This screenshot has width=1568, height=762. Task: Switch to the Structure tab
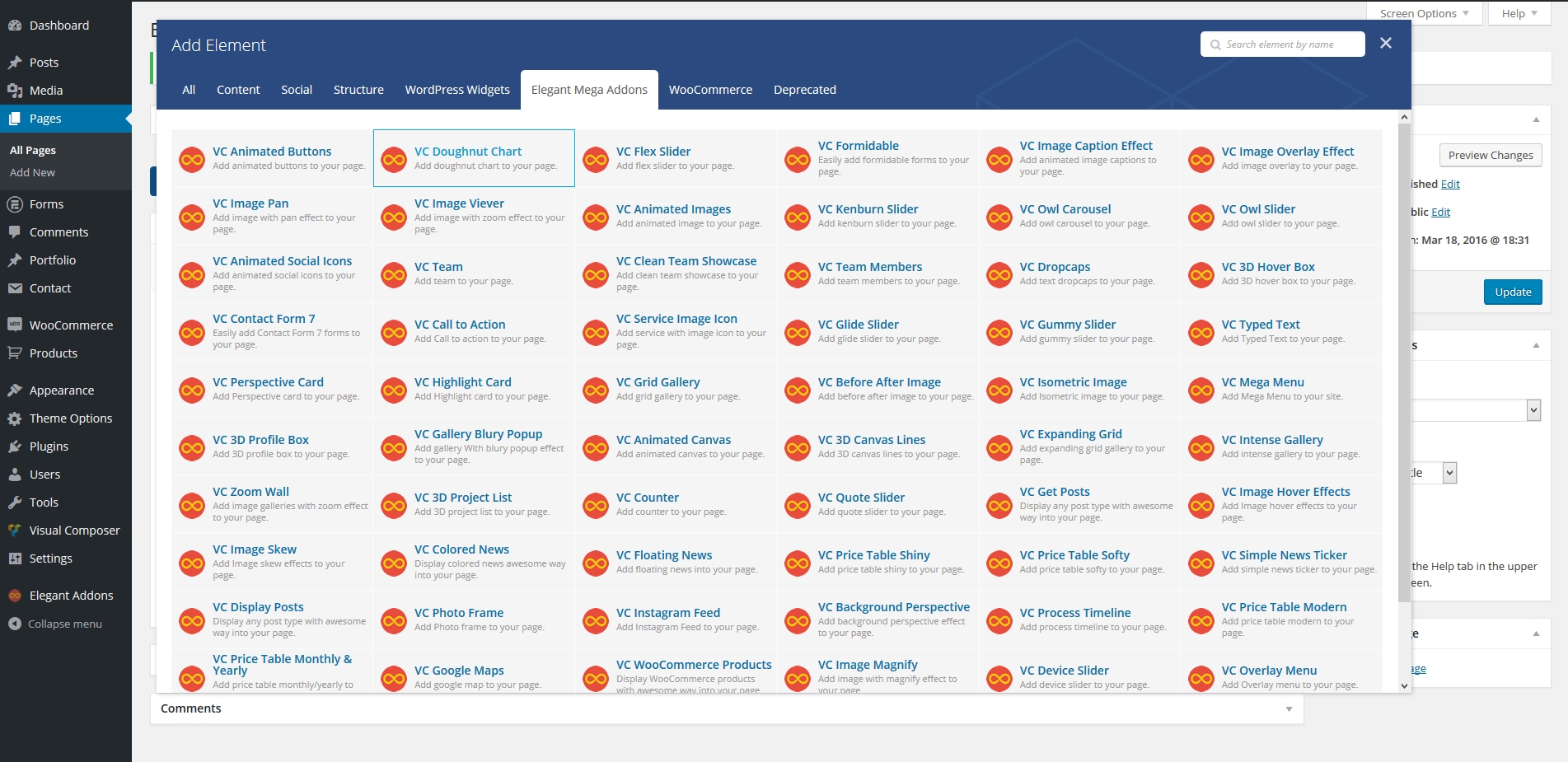(358, 90)
